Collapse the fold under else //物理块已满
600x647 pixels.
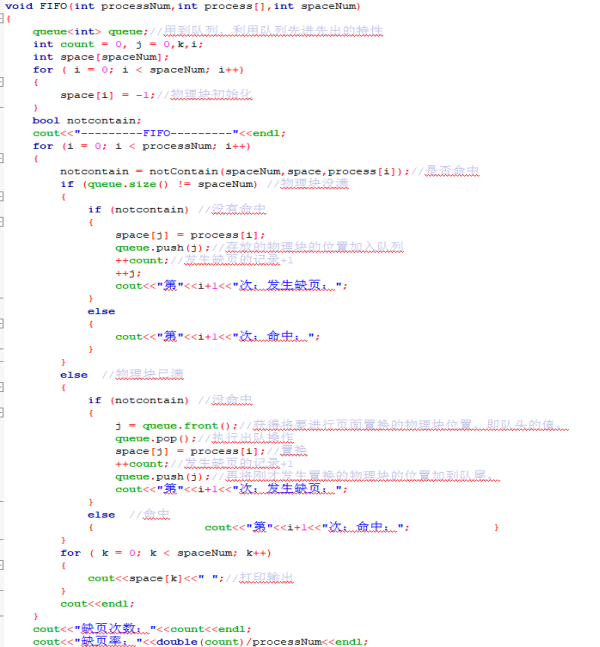2,387
